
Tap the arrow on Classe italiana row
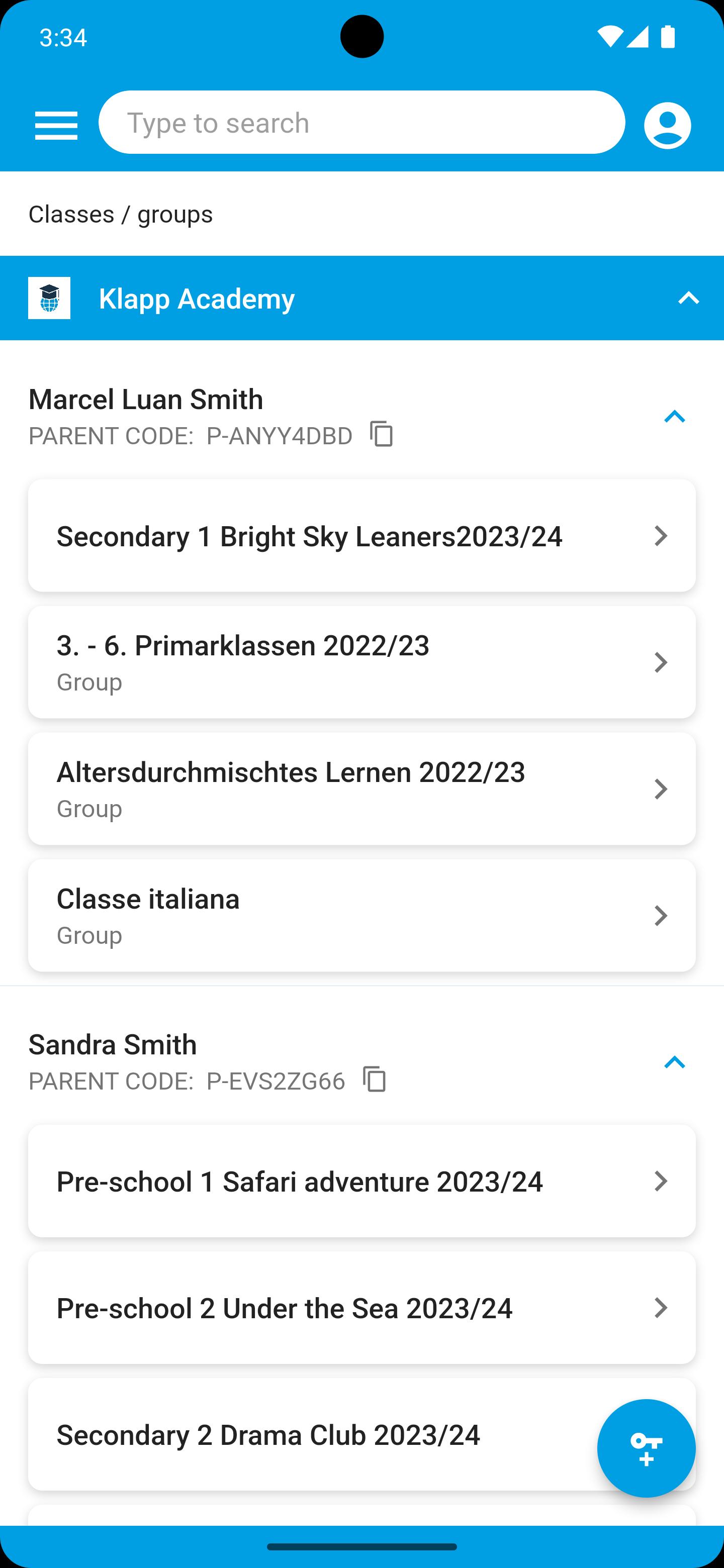coord(661,916)
